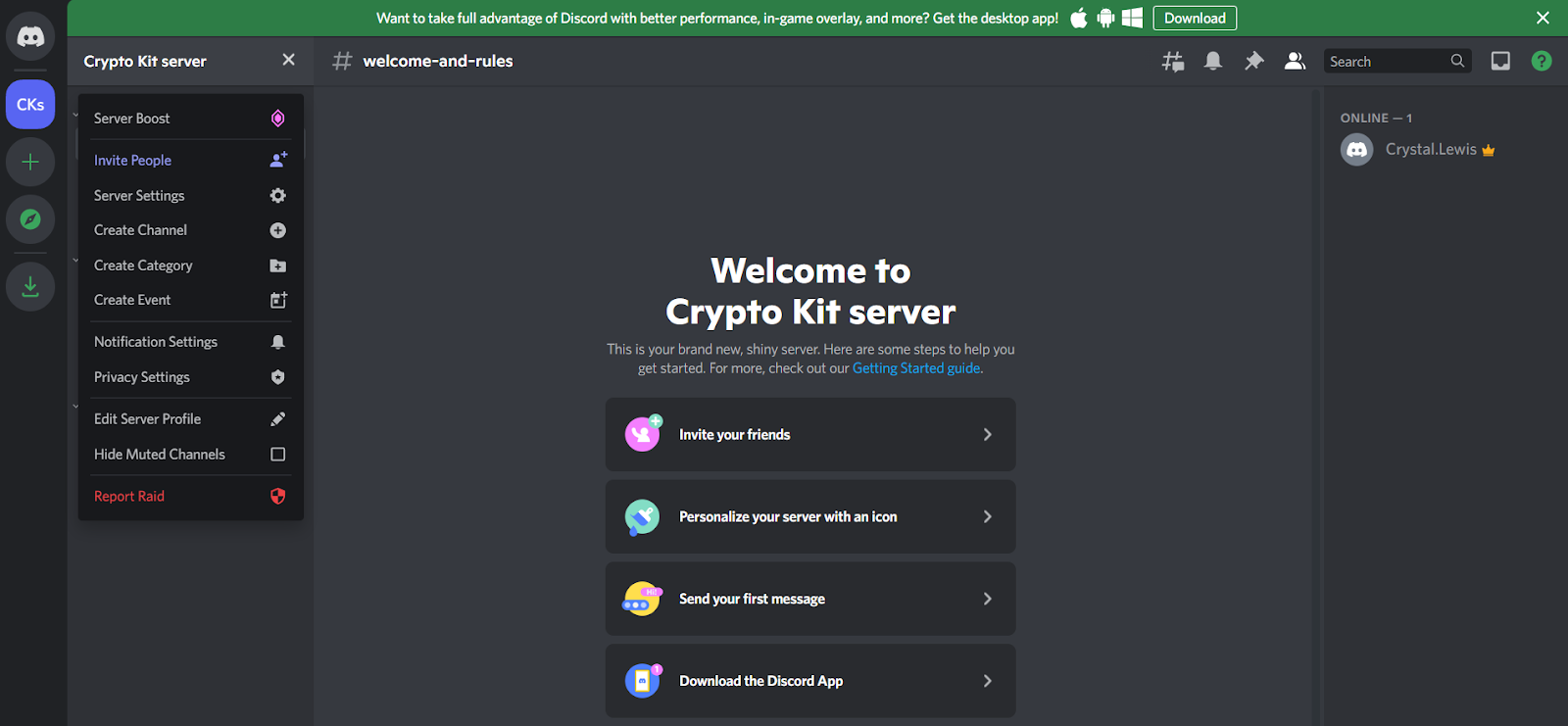This screenshot has height=726, width=1568.
Task: Click the Server Boost gem icon
Action: 278,119
